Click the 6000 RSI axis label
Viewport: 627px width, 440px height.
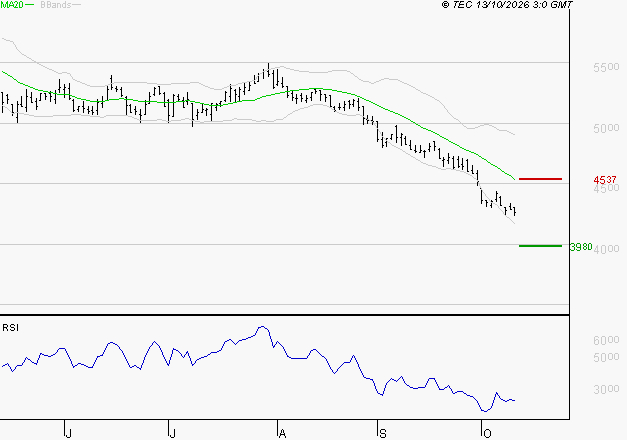pyautogui.click(x=606, y=340)
